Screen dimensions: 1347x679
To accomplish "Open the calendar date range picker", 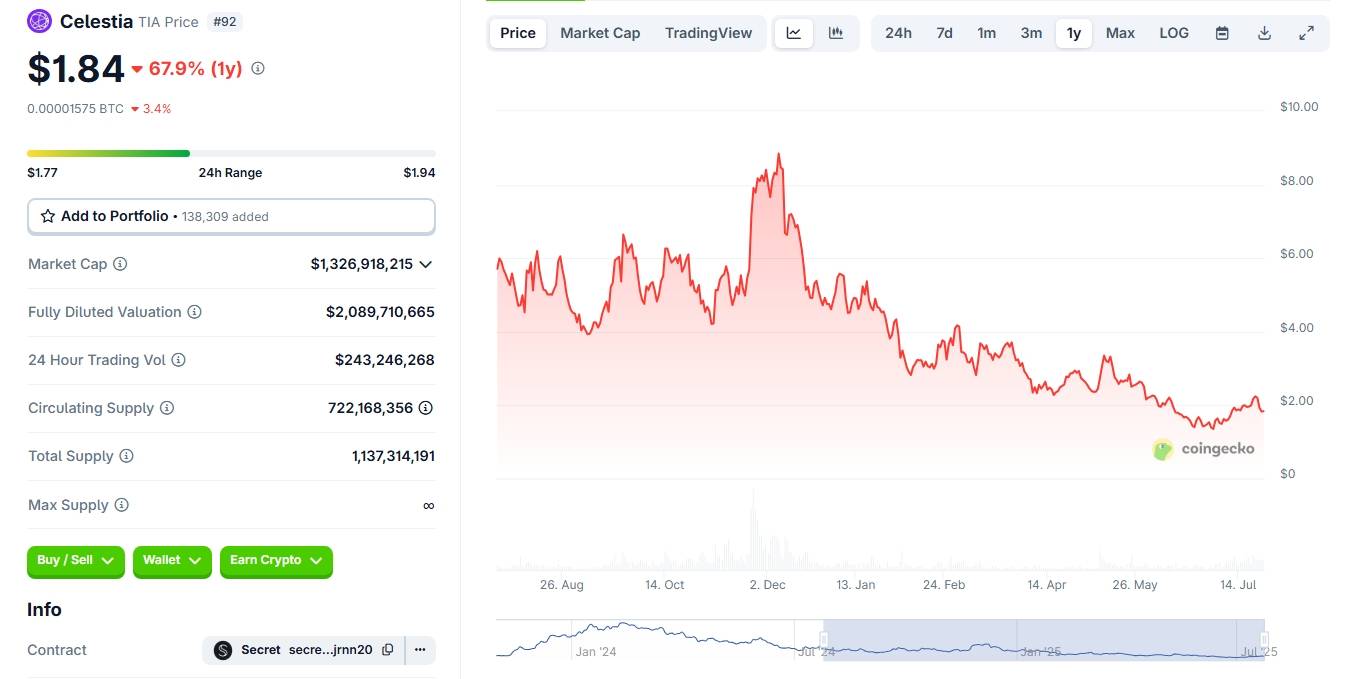I will [1222, 33].
